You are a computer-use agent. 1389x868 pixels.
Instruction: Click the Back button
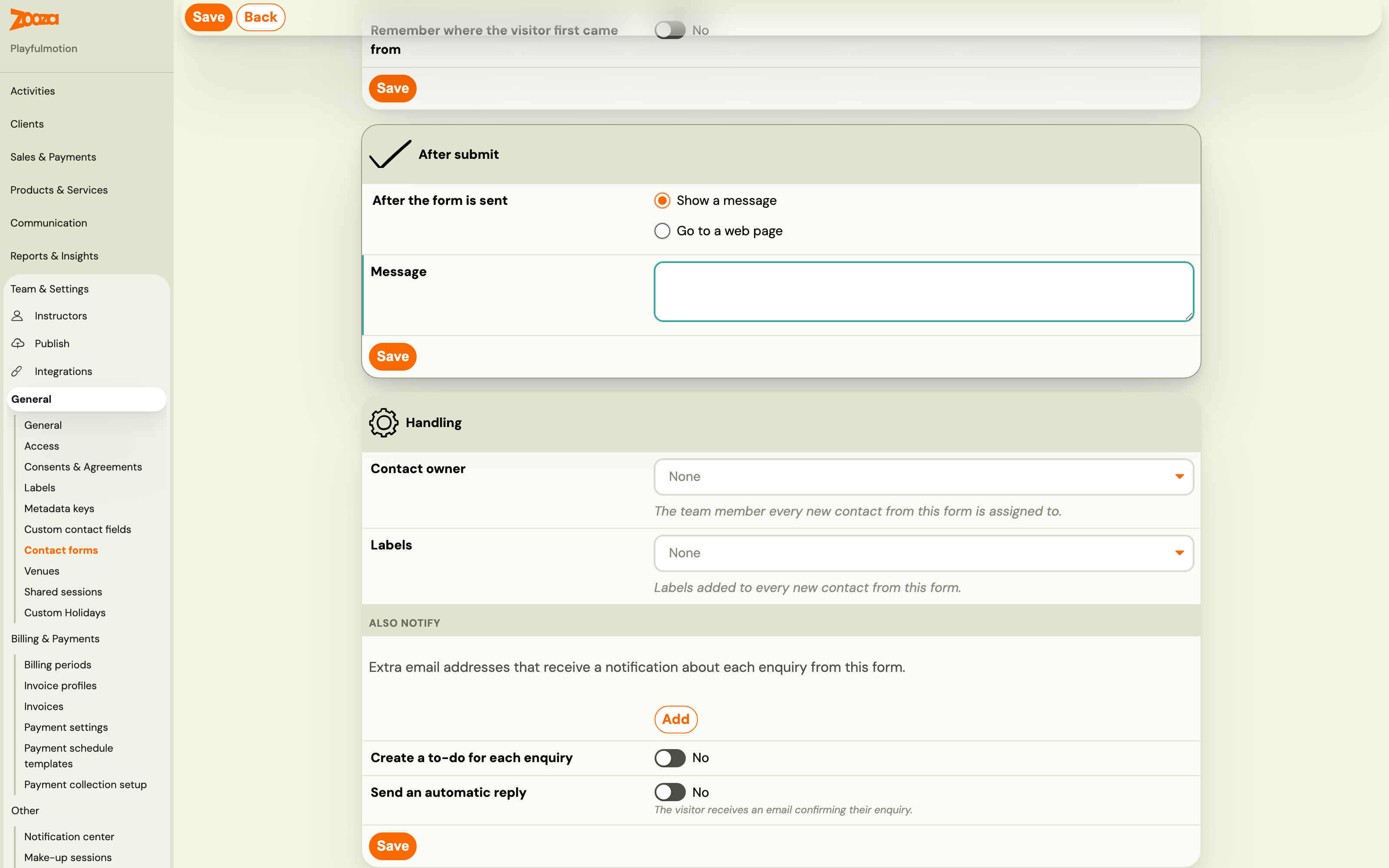tap(260, 17)
